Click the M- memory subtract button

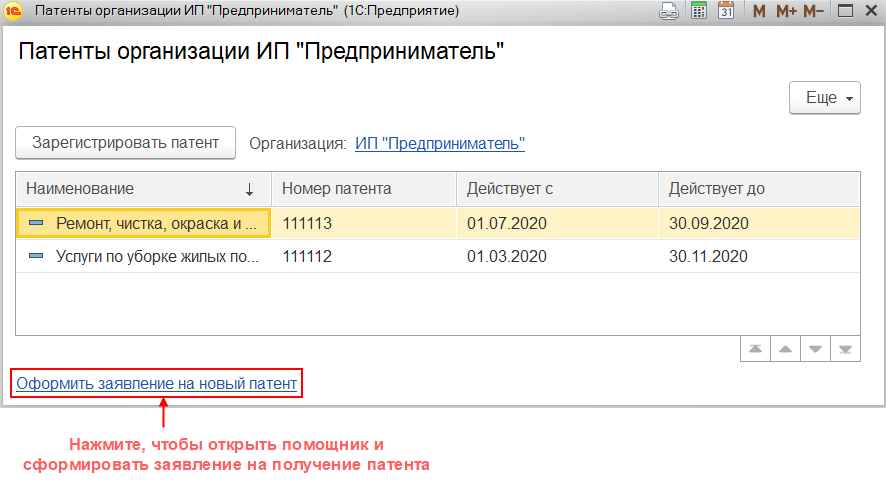[x=813, y=11]
